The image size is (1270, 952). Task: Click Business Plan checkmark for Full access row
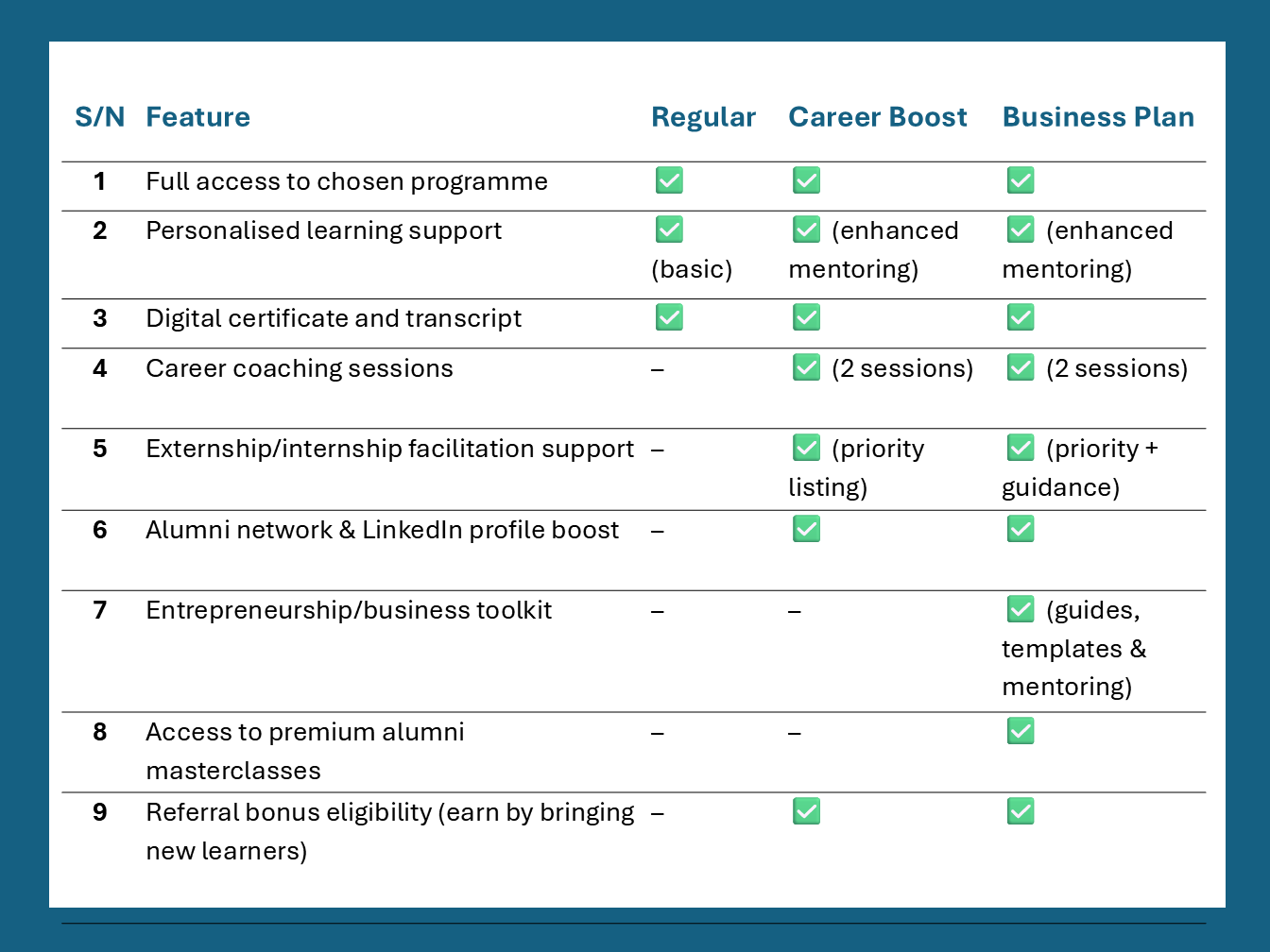[x=1021, y=180]
